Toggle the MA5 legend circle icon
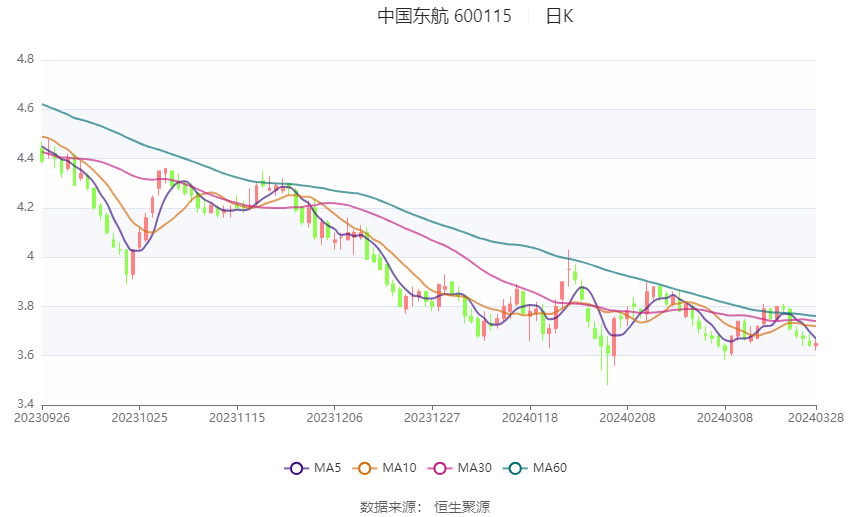Image resolution: width=850 pixels, height=517 pixels. [297, 468]
